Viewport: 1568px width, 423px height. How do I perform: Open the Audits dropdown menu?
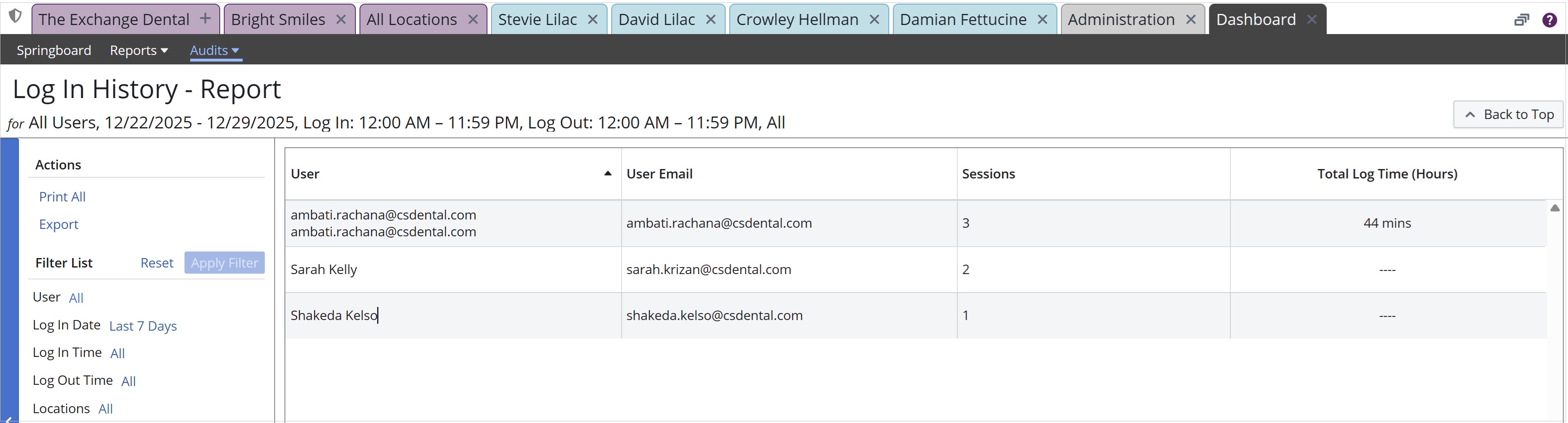[214, 50]
